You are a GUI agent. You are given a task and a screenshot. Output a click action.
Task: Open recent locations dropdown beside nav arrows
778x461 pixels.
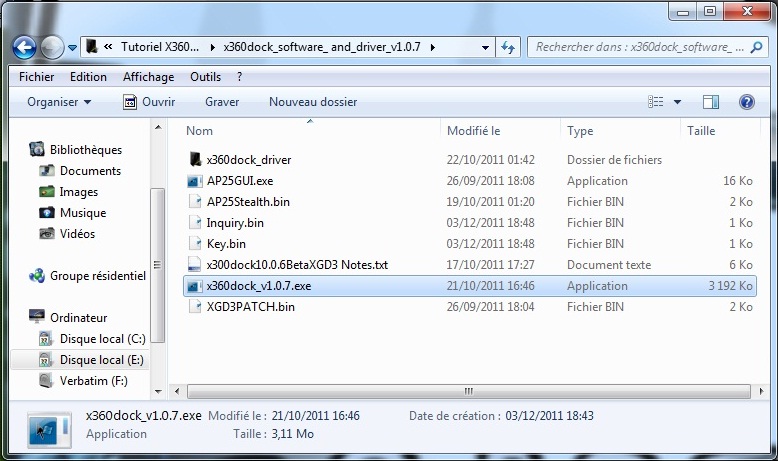(x=72, y=48)
